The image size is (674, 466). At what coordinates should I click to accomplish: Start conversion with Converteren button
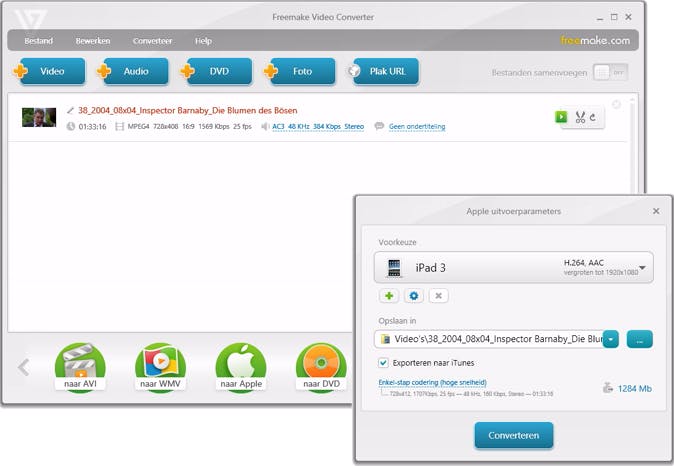[514, 435]
